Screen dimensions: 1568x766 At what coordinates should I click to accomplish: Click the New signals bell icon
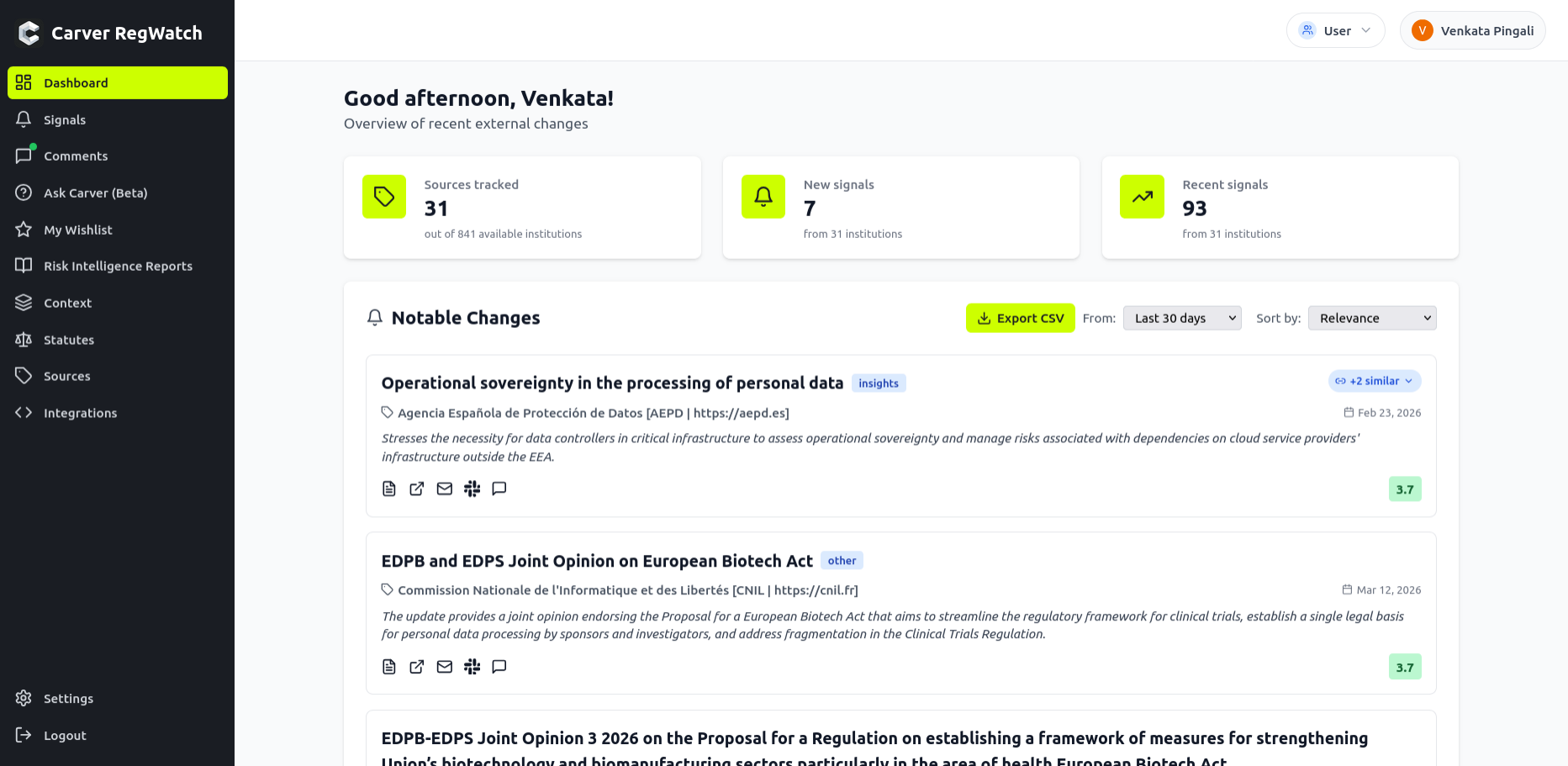pos(763,197)
